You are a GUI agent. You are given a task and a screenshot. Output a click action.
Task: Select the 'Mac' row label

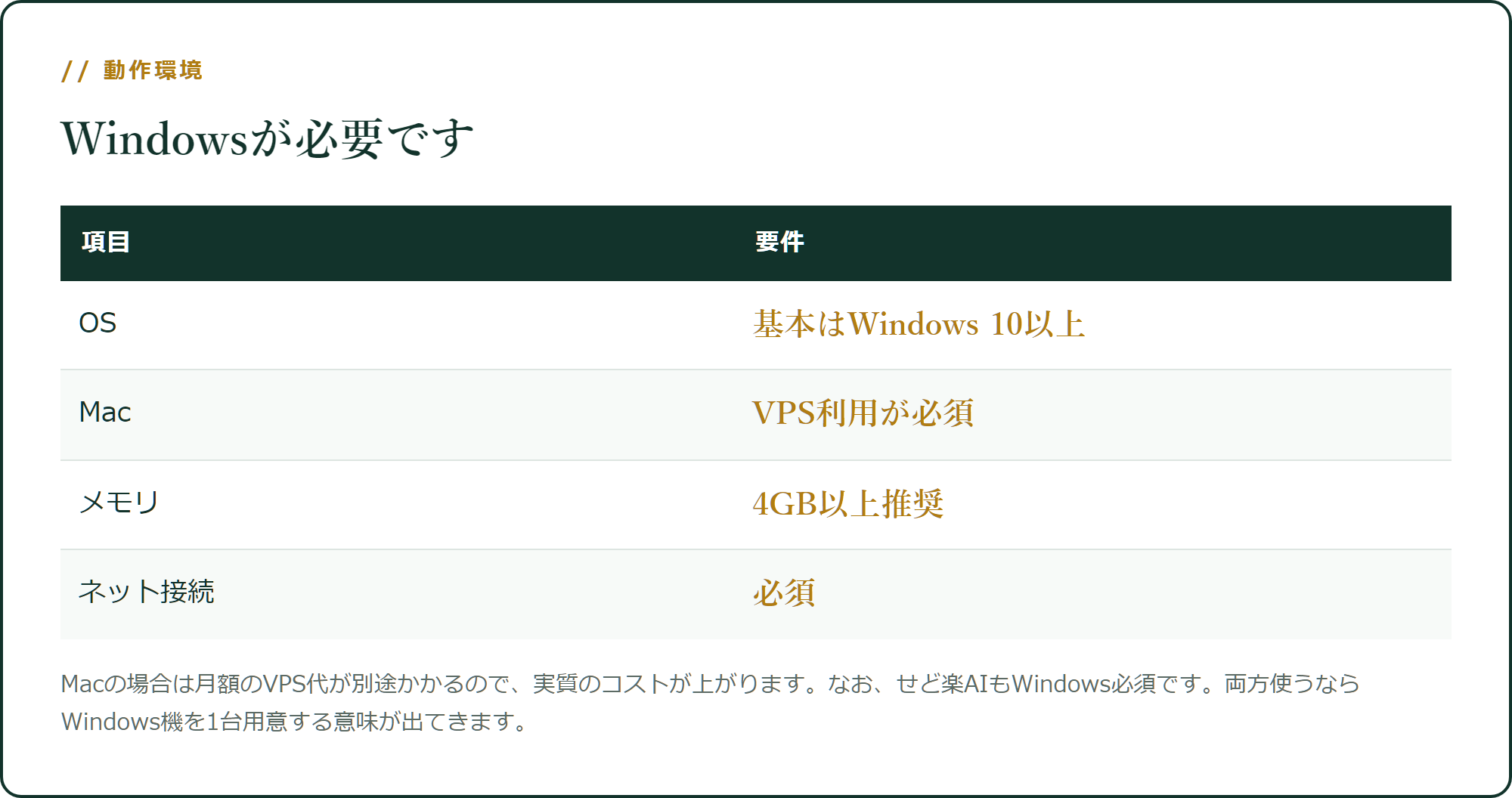click(x=105, y=413)
